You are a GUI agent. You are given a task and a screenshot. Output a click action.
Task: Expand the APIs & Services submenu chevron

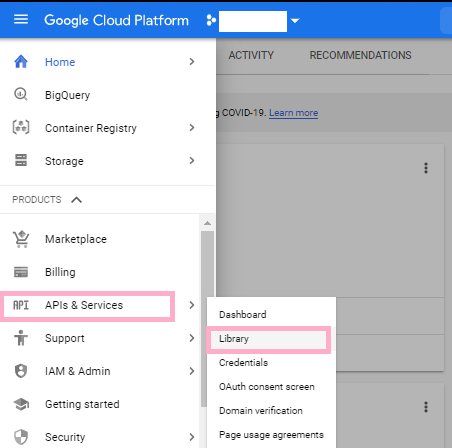click(192, 305)
